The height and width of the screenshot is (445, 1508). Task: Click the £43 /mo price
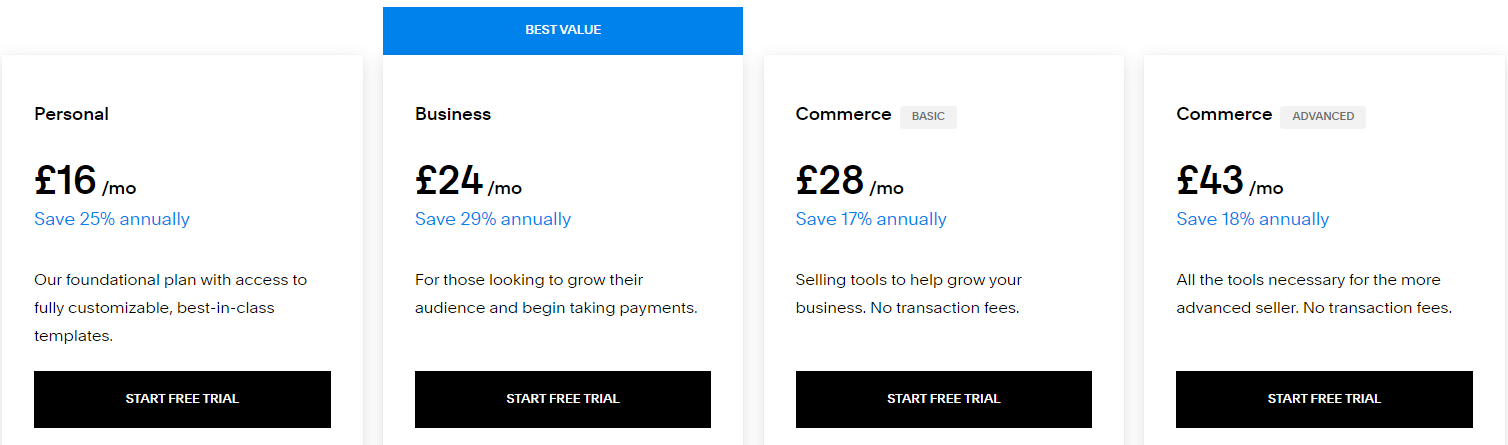tap(1230, 181)
